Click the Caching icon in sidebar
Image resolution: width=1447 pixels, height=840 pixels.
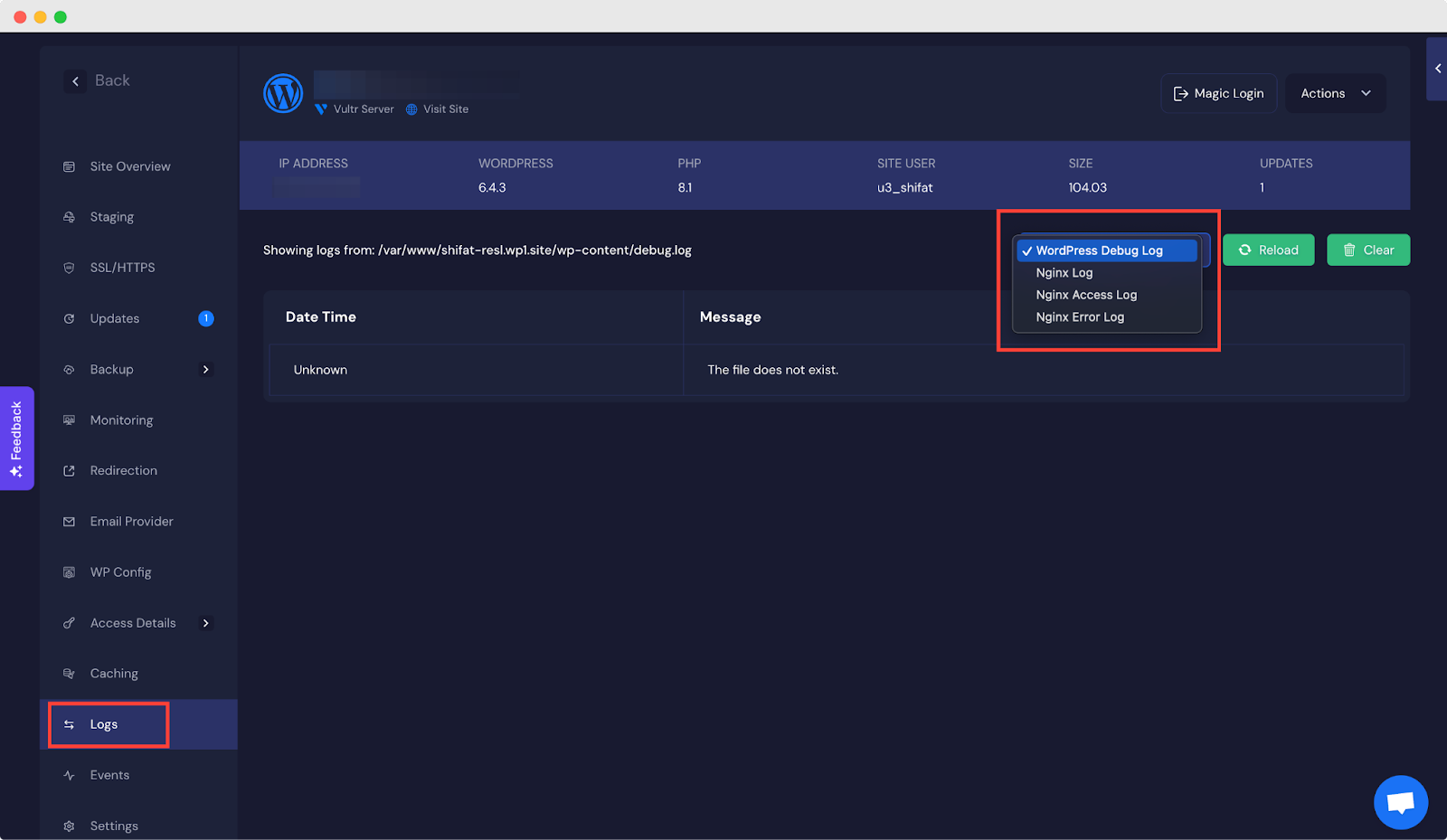[69, 674]
